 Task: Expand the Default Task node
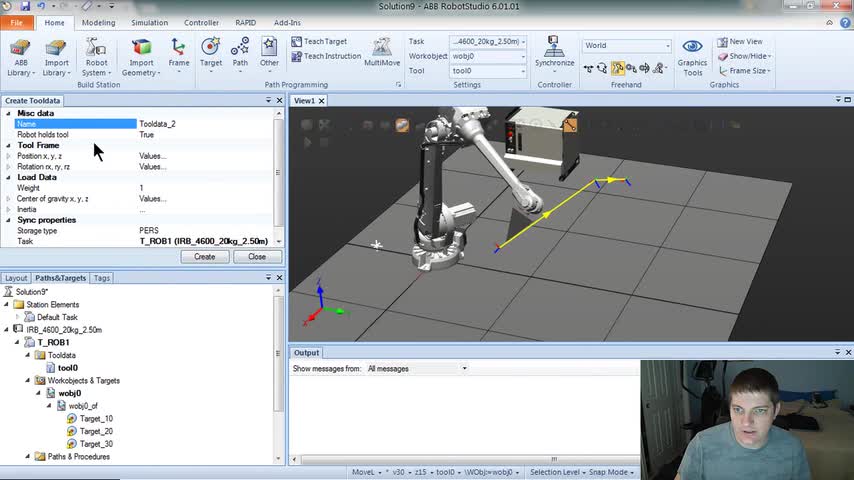17,317
